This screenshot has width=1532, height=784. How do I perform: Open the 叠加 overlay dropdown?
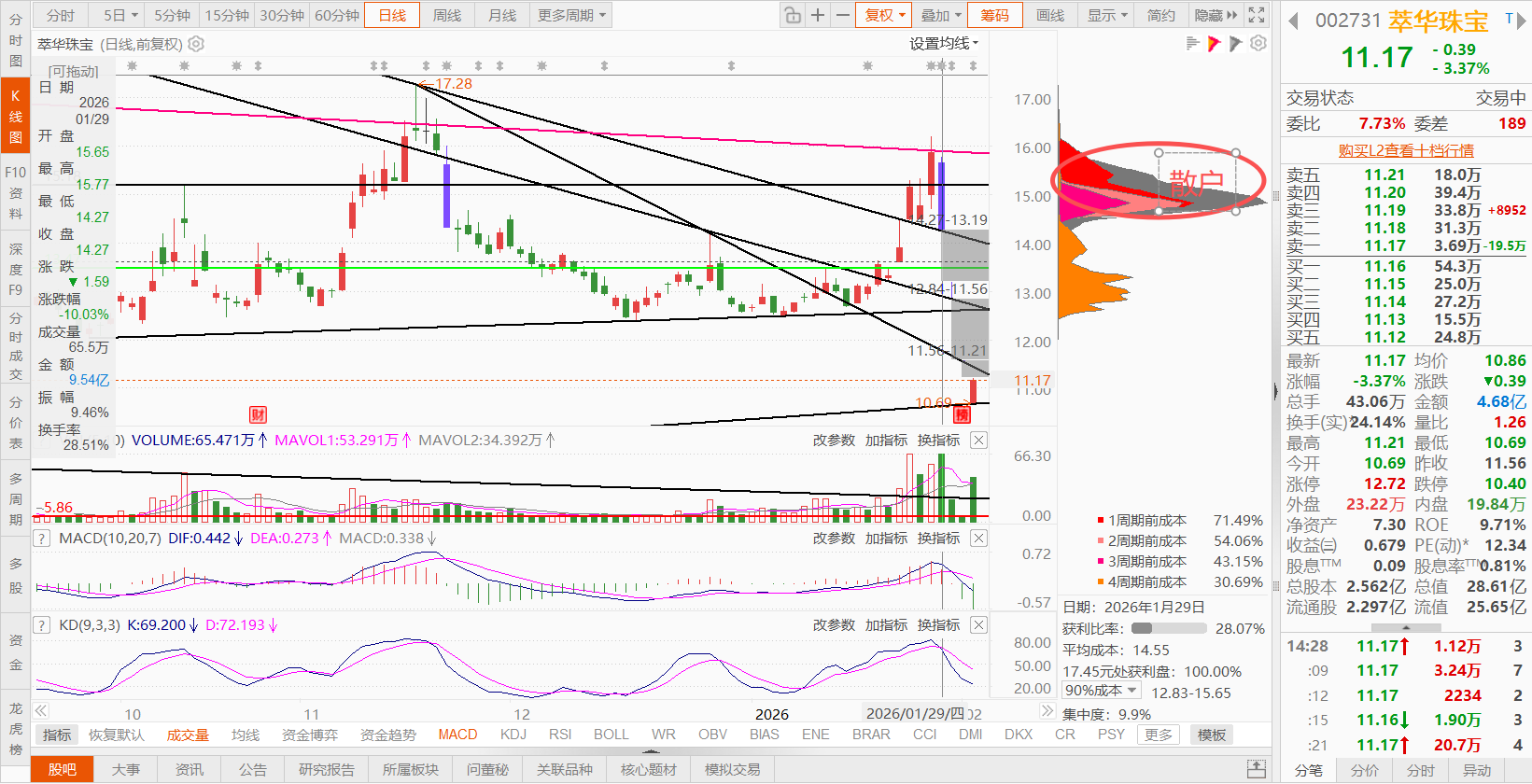tap(940, 15)
